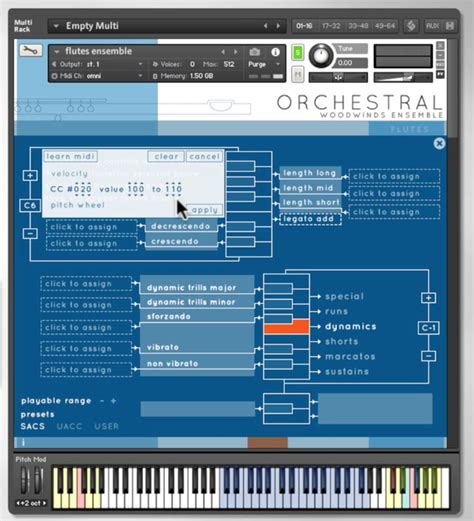Click minus below the C-1 keyswitch
The height and width of the screenshot is (521, 474).
point(429,356)
